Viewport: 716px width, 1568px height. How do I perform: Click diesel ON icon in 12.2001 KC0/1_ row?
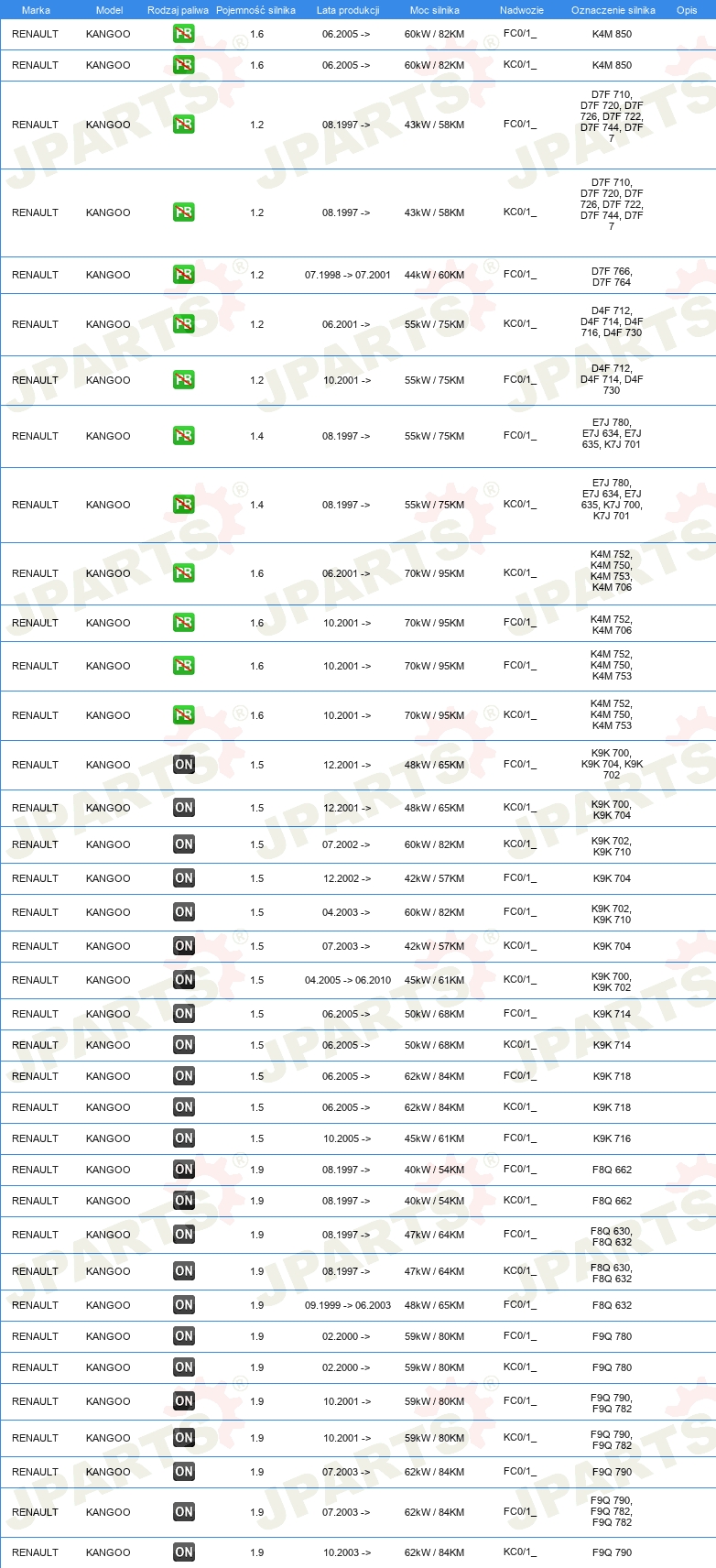184,808
